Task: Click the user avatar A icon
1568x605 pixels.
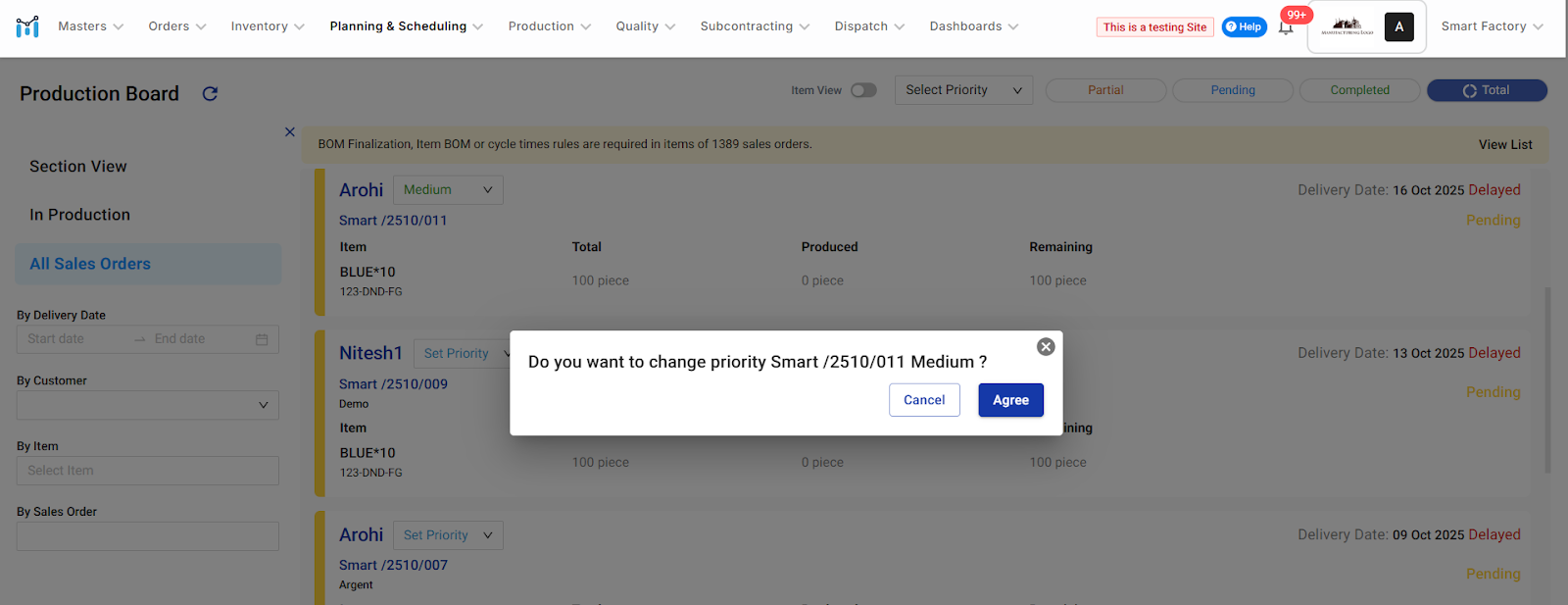Action: 1398,26
